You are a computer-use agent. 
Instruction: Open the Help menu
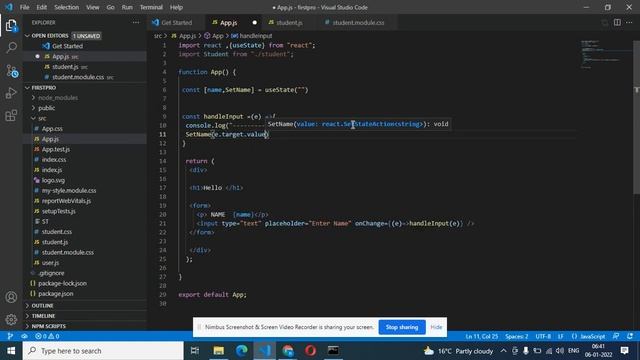pyautogui.click(x=176, y=7)
